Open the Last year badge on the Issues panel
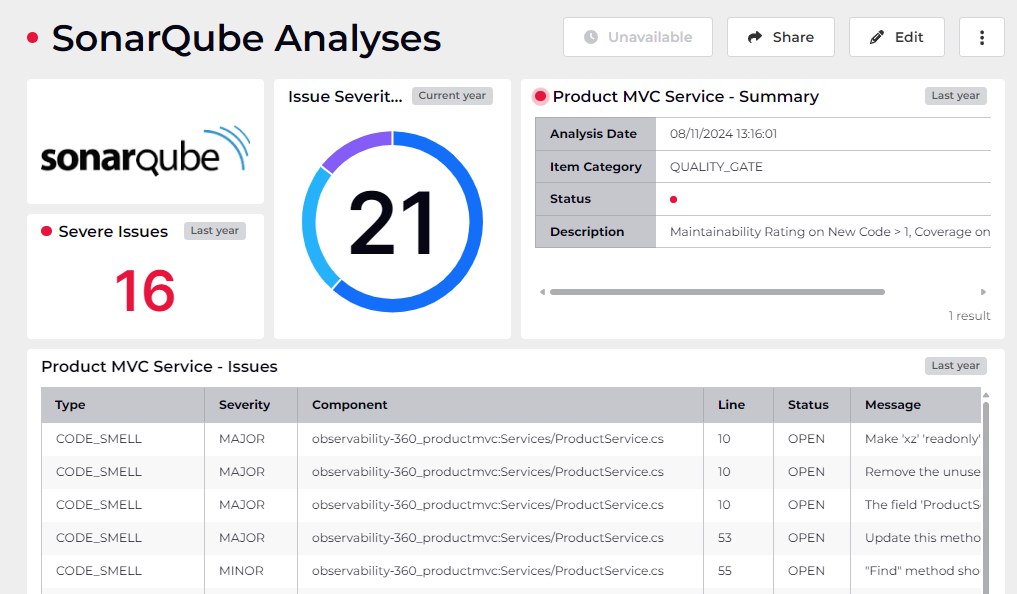The height and width of the screenshot is (594, 1017). pyautogui.click(x=955, y=365)
